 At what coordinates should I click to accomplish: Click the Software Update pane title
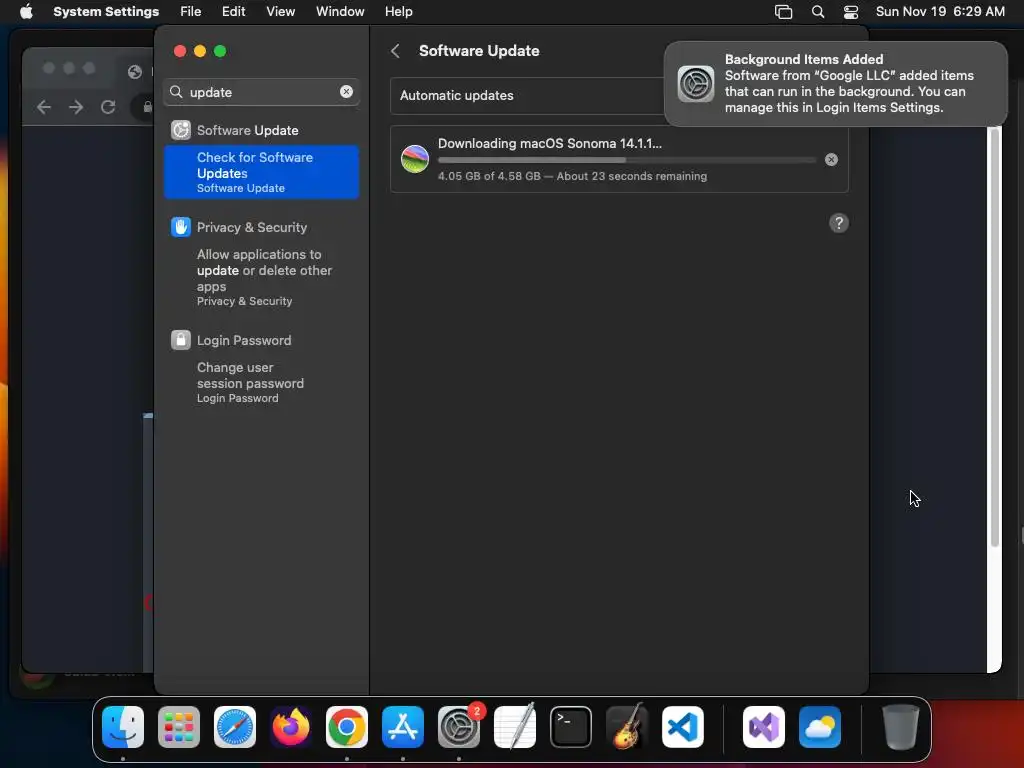[x=479, y=51]
